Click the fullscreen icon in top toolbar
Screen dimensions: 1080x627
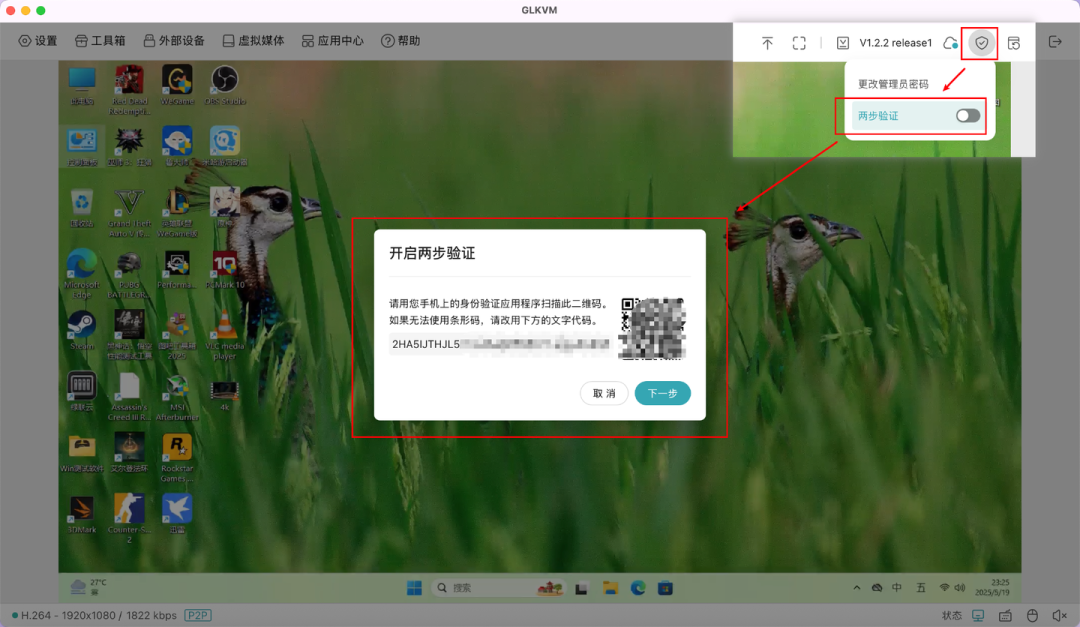click(799, 43)
